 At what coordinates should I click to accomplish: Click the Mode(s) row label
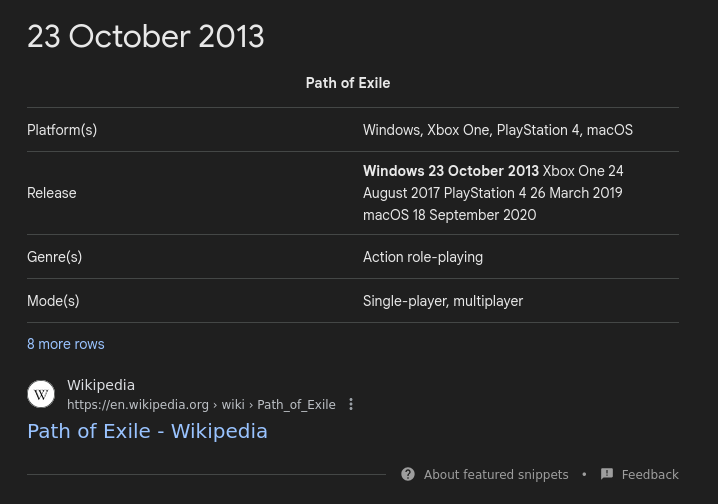tap(53, 301)
